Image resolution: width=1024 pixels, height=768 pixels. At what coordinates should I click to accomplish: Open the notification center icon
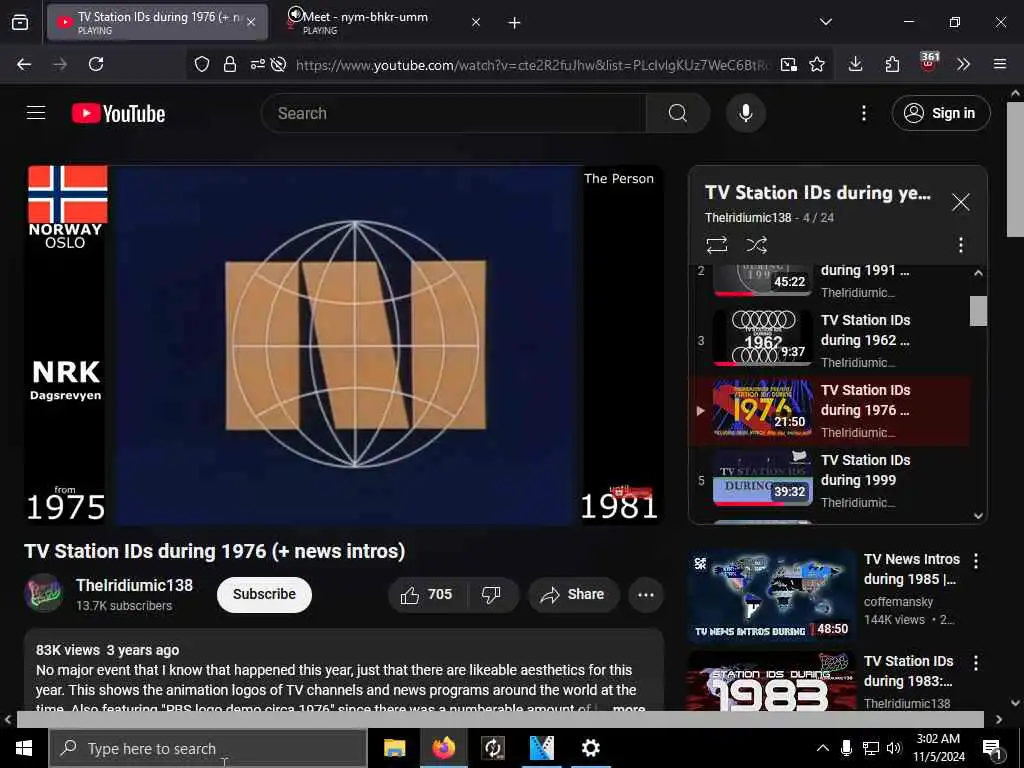coord(993,749)
